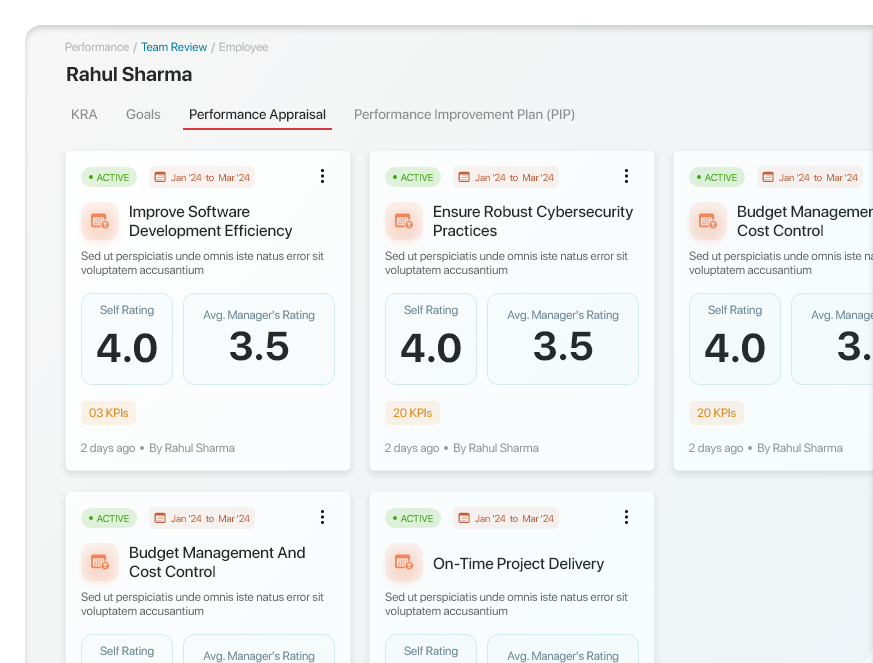This screenshot has height=663, width=873.
Task: Click calendar icon on second-row Budget Management And Cost Control card
Action: click(160, 518)
